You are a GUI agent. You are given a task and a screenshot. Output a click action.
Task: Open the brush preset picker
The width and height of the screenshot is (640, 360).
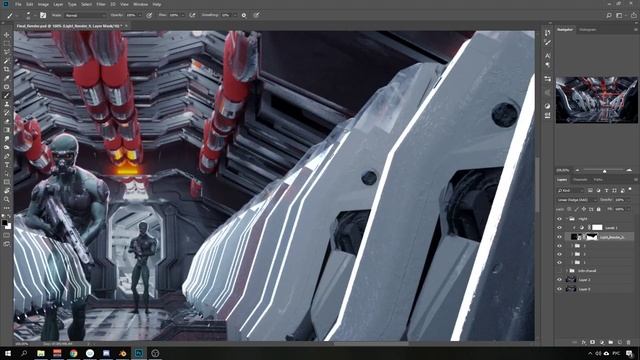(28, 15)
